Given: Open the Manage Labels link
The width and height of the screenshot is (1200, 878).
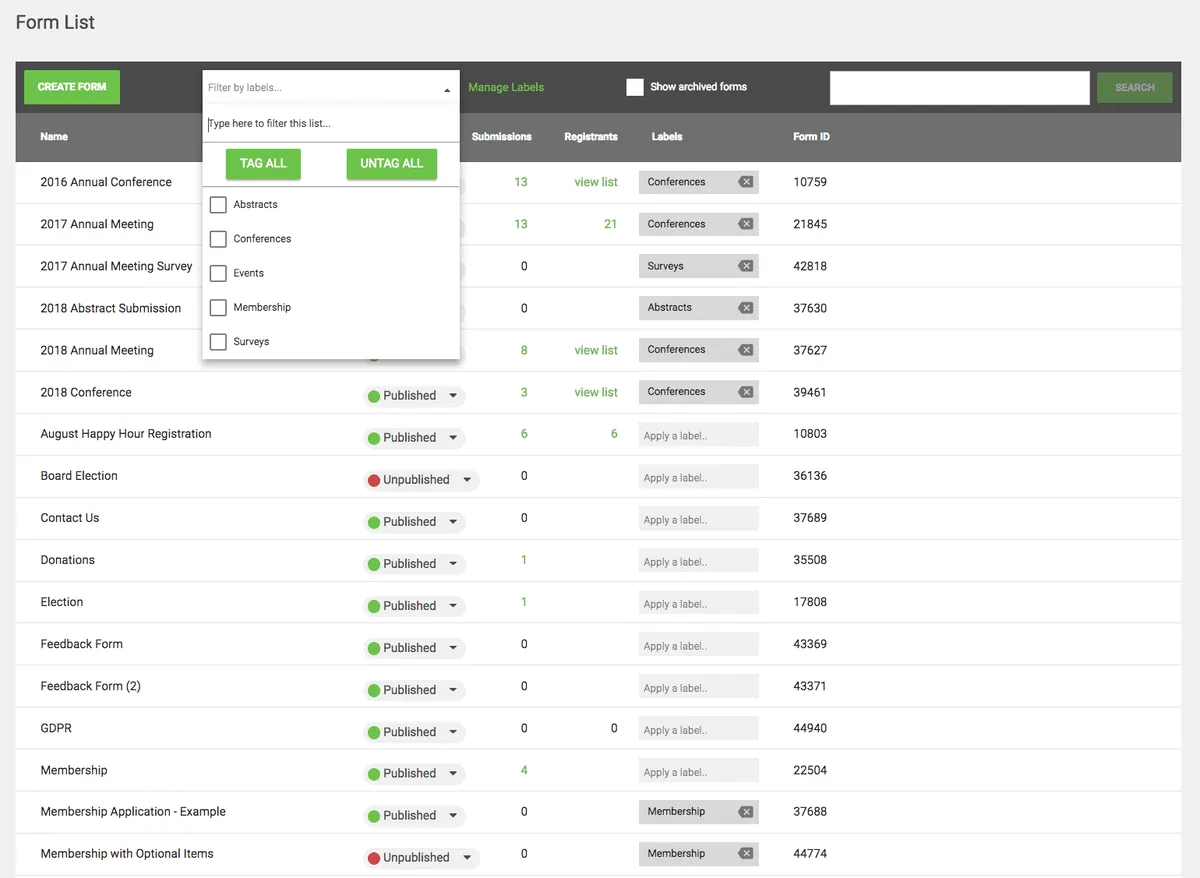Looking at the screenshot, I should point(506,87).
